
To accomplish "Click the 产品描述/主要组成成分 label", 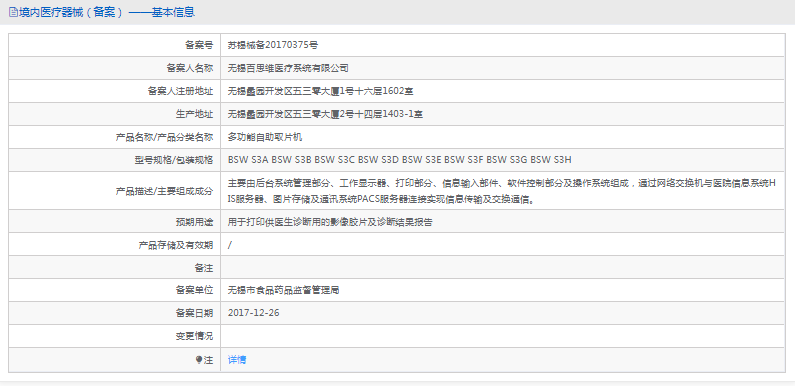I will (x=165, y=191).
